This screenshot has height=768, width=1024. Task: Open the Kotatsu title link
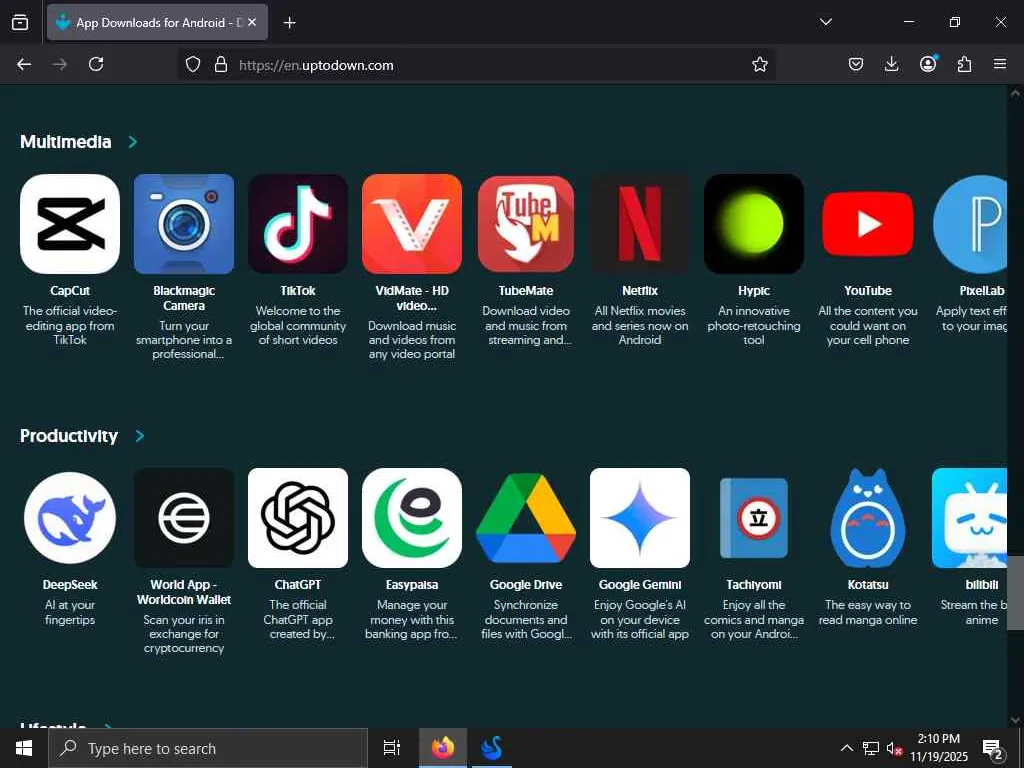868,584
